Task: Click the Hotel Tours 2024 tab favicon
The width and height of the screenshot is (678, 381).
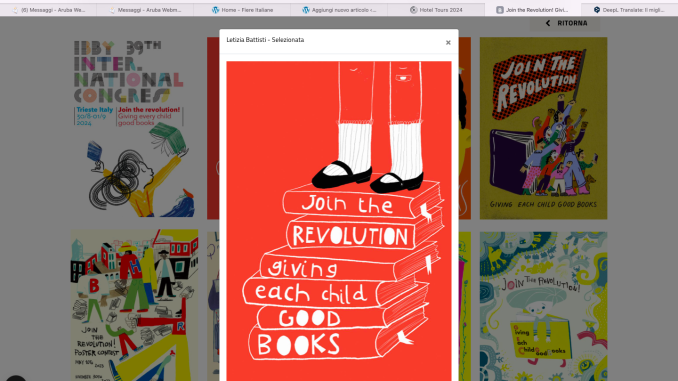Action: tap(413, 10)
